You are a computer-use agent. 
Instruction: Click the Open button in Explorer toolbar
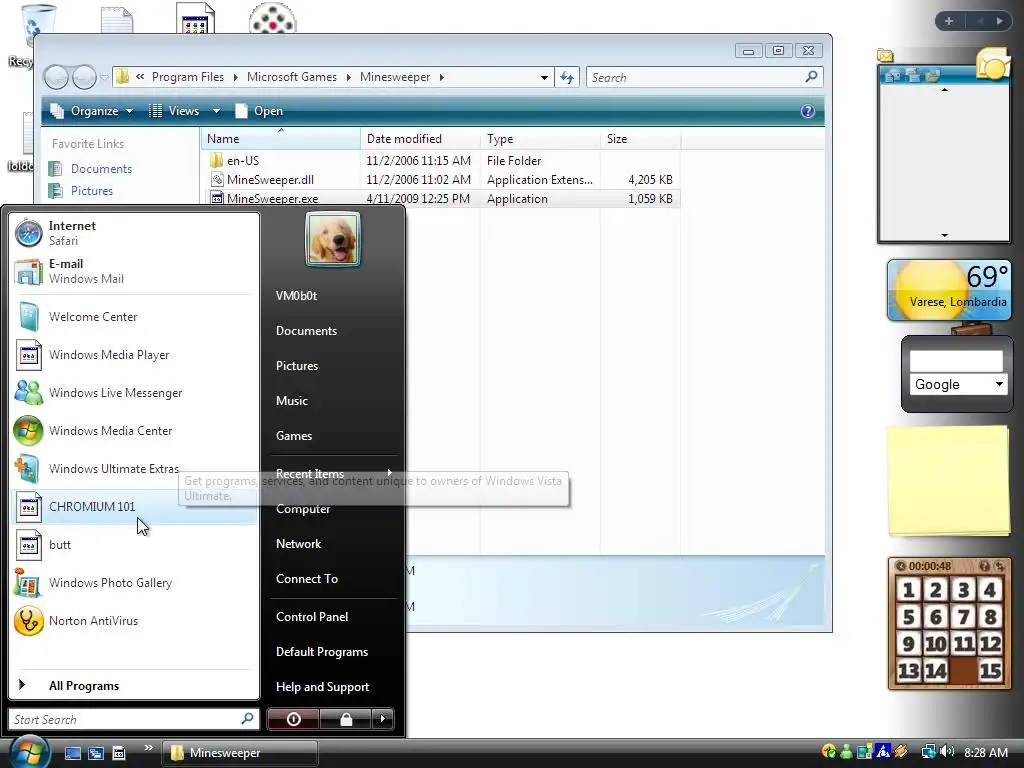[x=259, y=111]
